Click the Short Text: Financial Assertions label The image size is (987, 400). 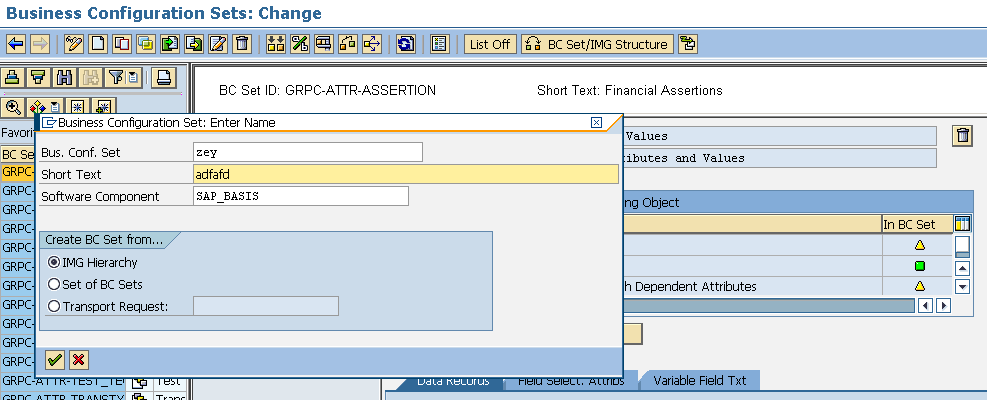coord(629,91)
